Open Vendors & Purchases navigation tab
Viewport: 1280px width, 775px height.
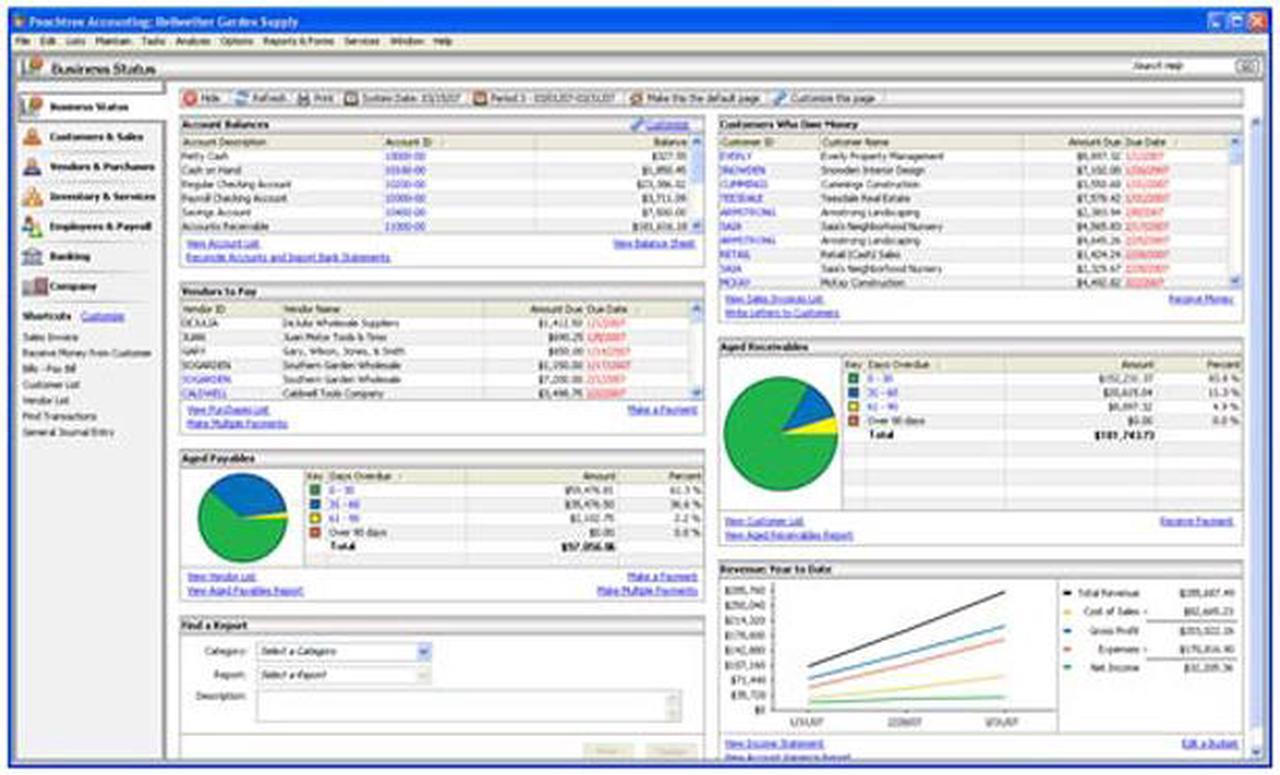(89, 167)
